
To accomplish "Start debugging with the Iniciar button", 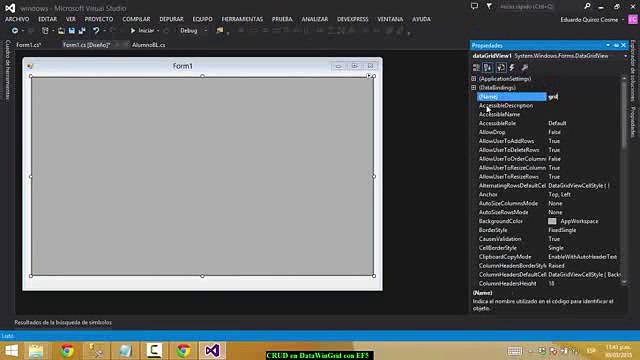I will [x=142, y=31].
